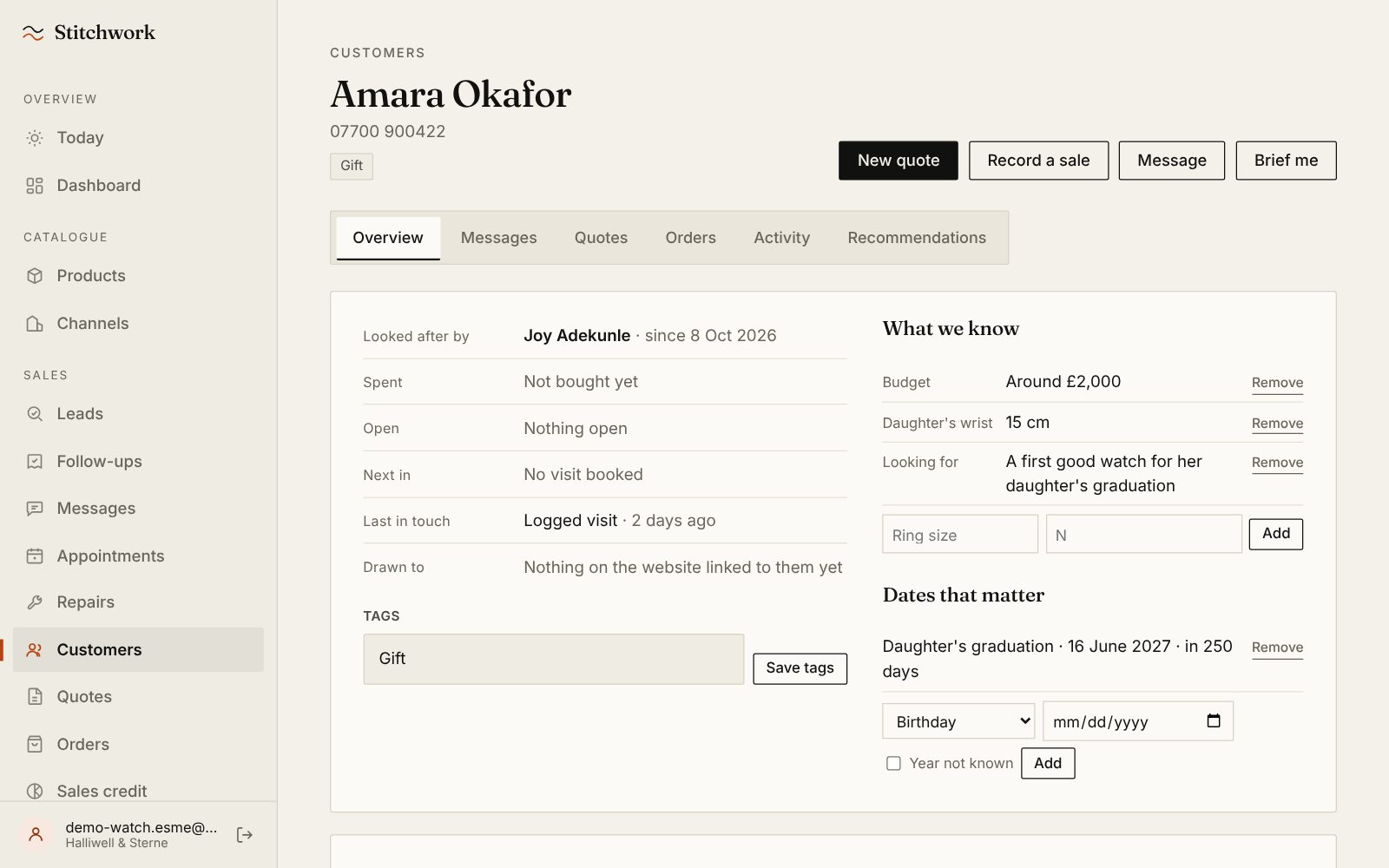Screen dimensions: 1389x868
Task: Click the Follow-ups checklist icon
Action: [x=35, y=462]
